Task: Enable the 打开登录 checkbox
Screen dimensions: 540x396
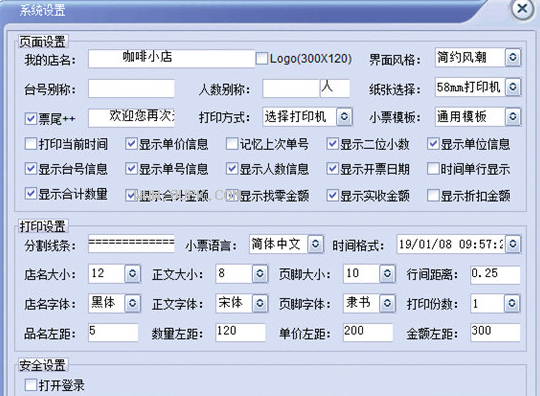Action: point(31,385)
